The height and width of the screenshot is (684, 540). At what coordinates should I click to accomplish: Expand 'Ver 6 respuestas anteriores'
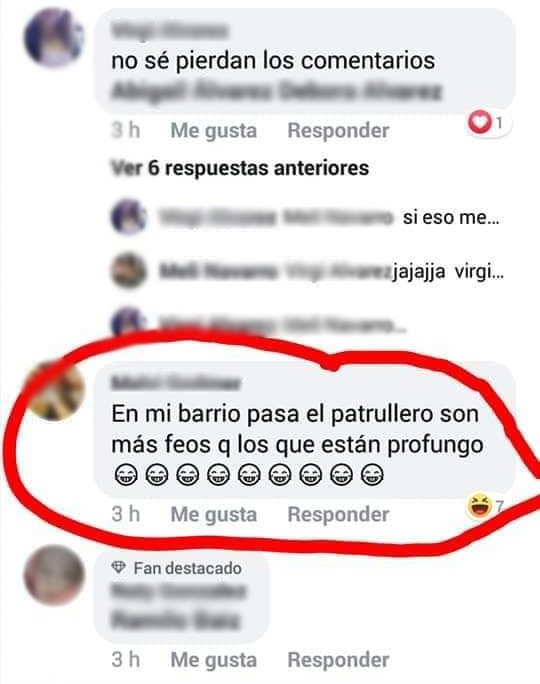pos(240,168)
